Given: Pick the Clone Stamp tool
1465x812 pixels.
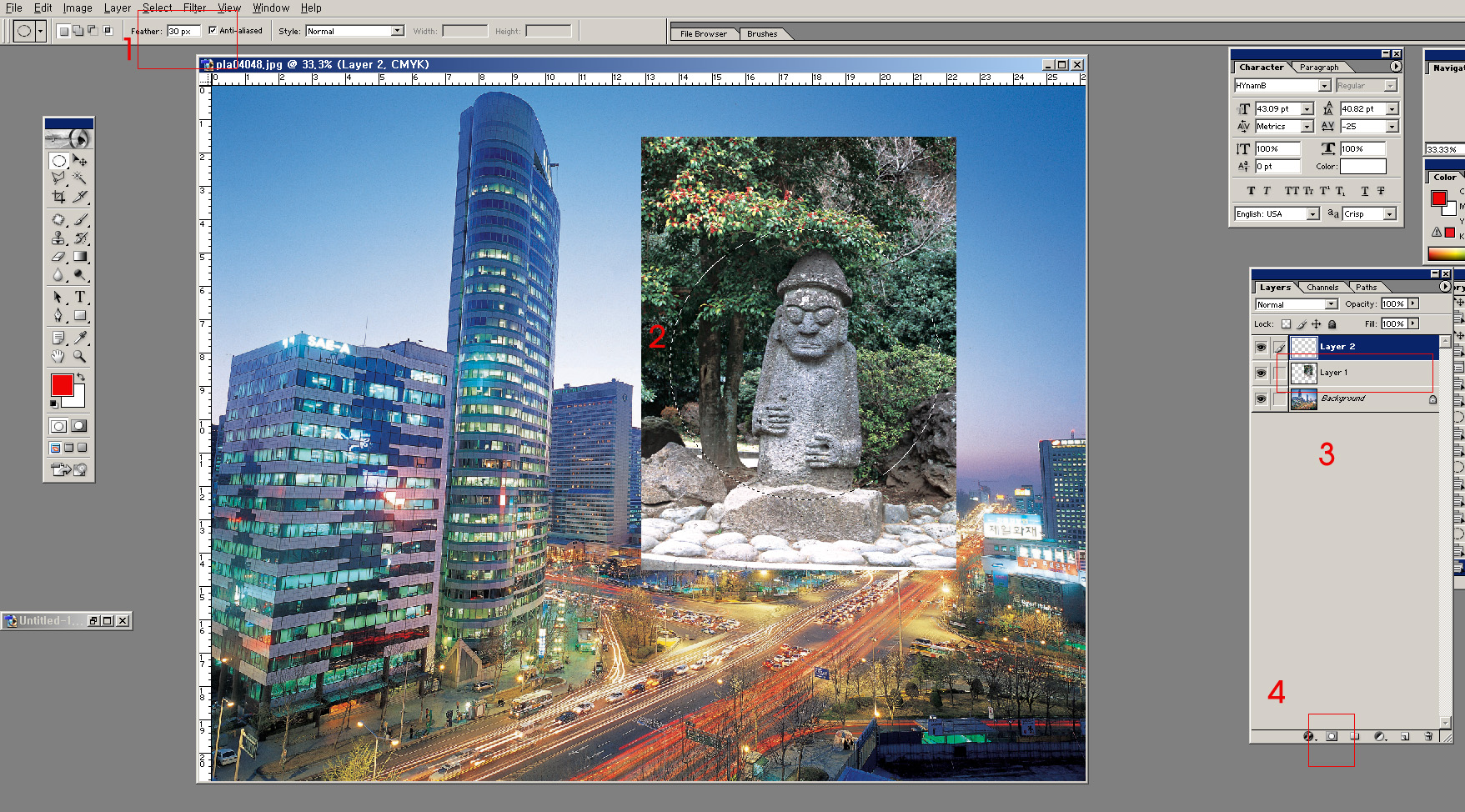Looking at the screenshot, I should point(58,238).
